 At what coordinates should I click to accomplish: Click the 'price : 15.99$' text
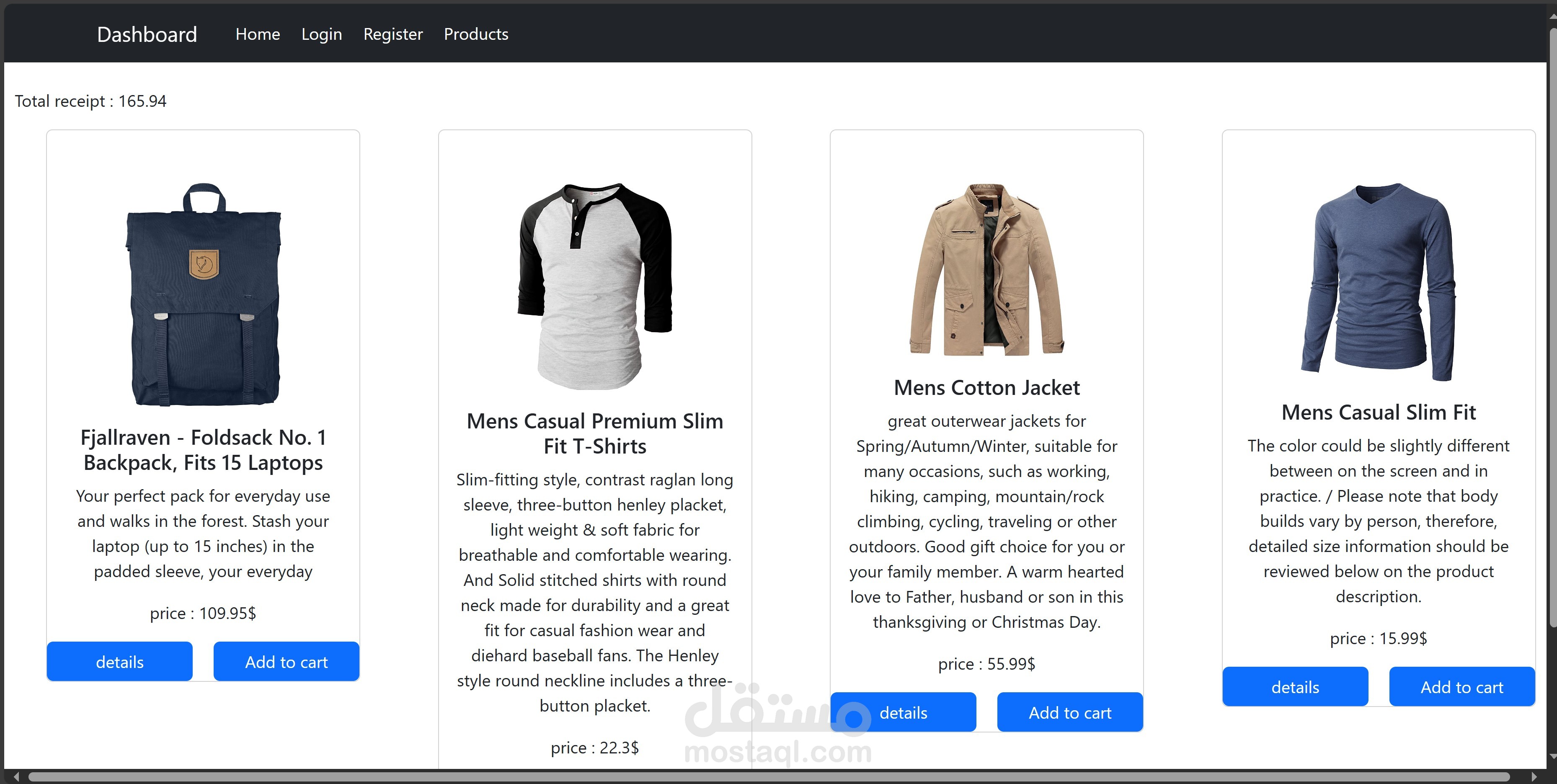pyautogui.click(x=1379, y=638)
